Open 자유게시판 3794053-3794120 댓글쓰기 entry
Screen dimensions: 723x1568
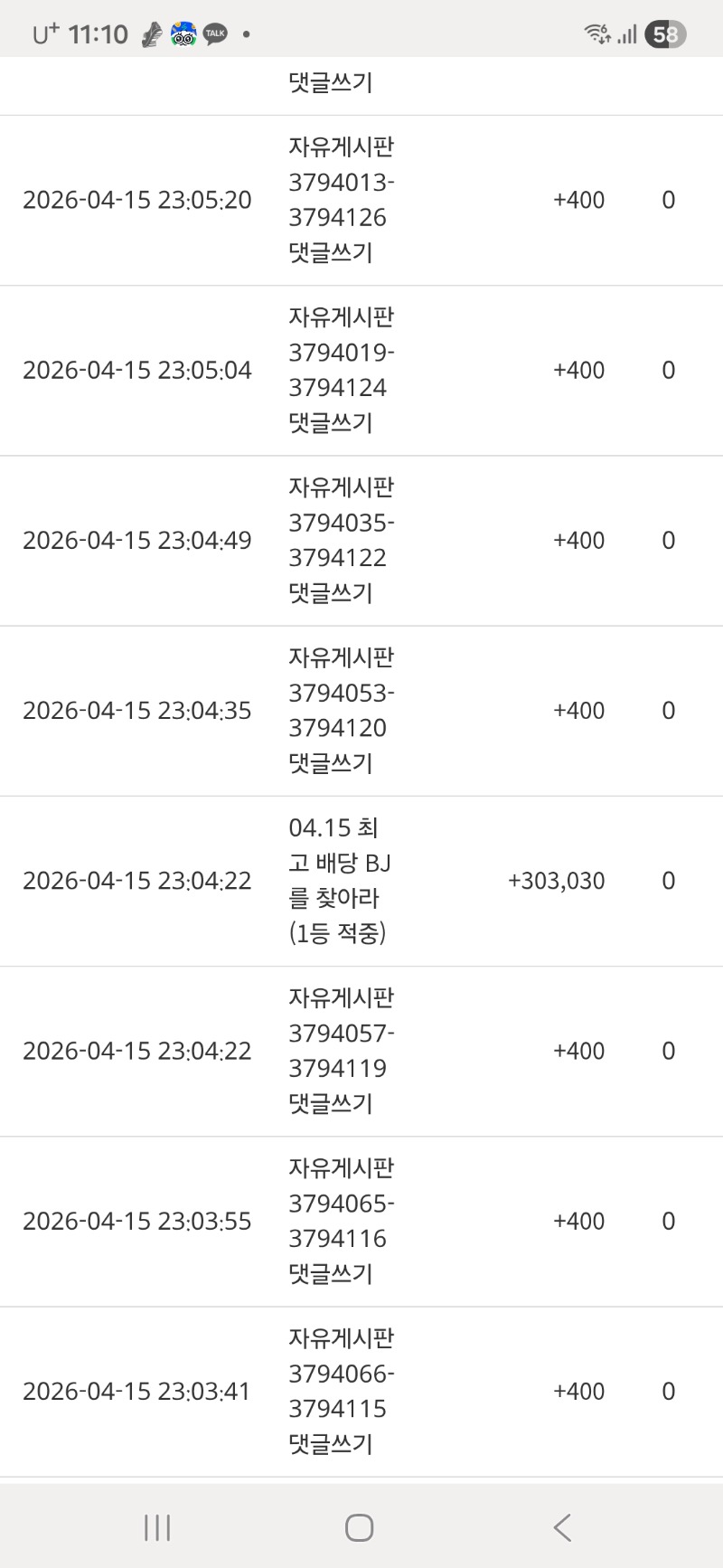[341, 710]
